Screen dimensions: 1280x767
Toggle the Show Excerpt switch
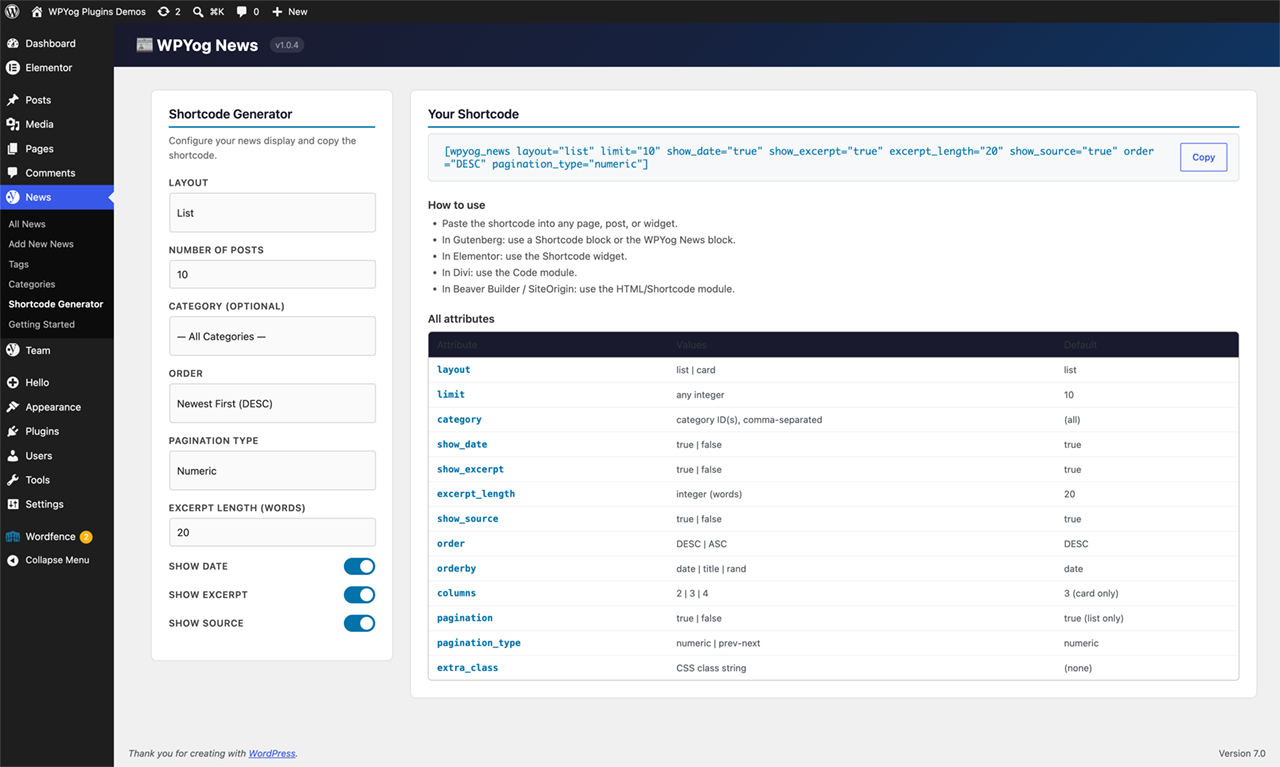tap(359, 595)
